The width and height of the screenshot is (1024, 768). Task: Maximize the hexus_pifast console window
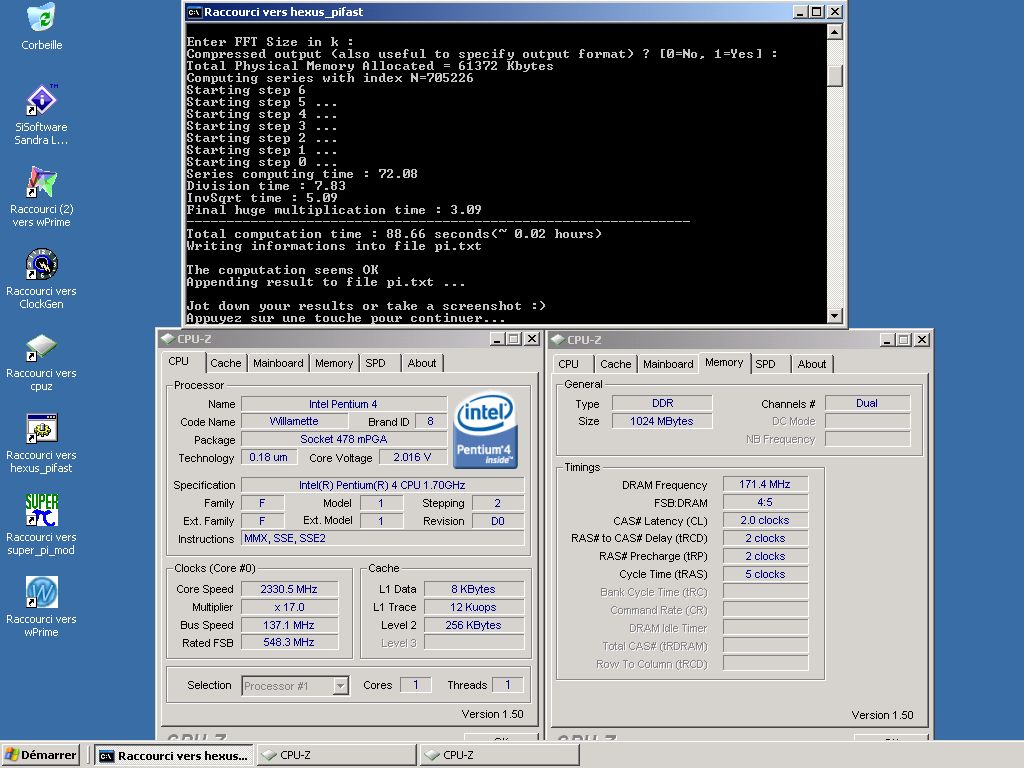[x=817, y=12]
